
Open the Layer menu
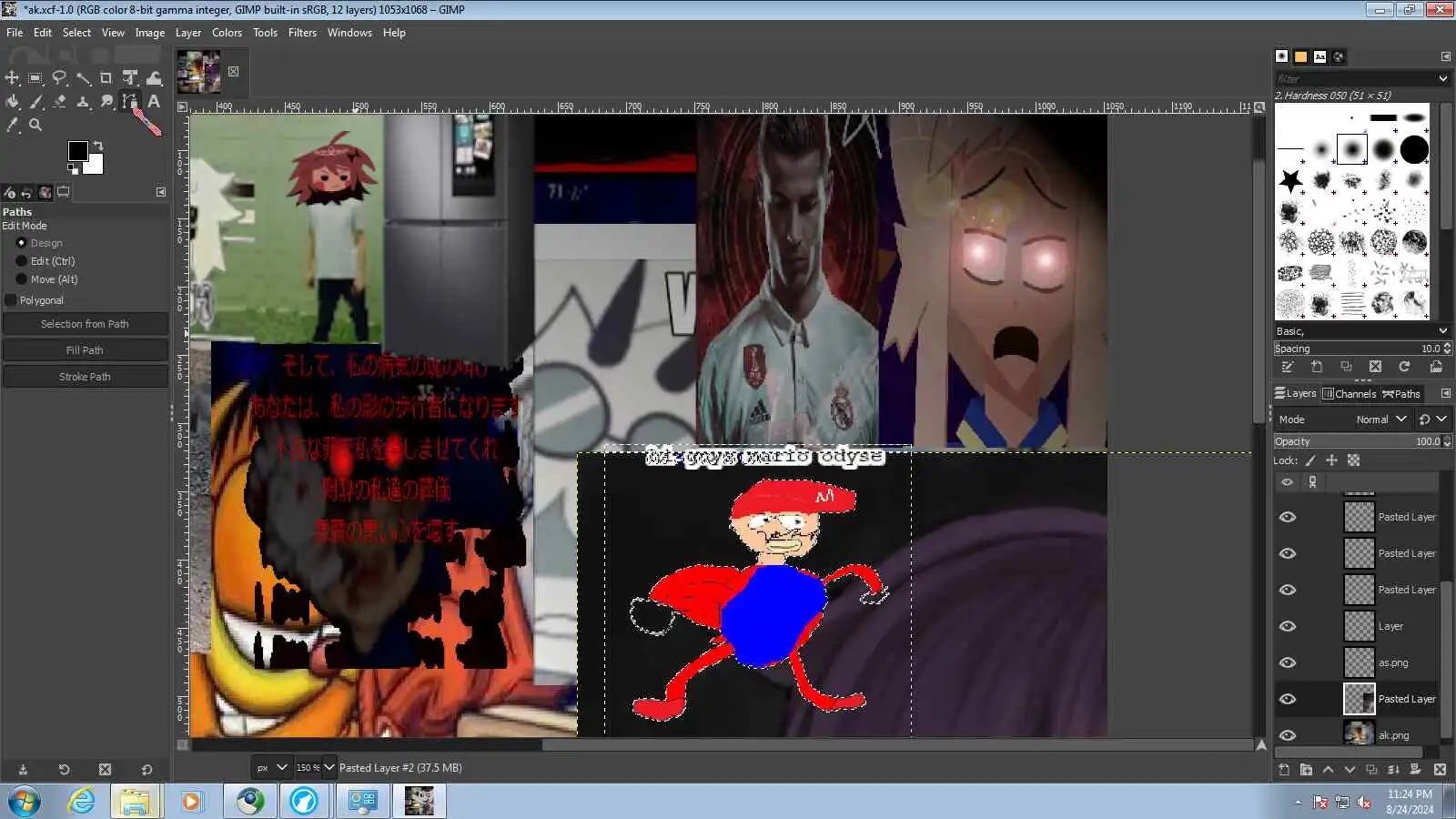[x=188, y=33]
